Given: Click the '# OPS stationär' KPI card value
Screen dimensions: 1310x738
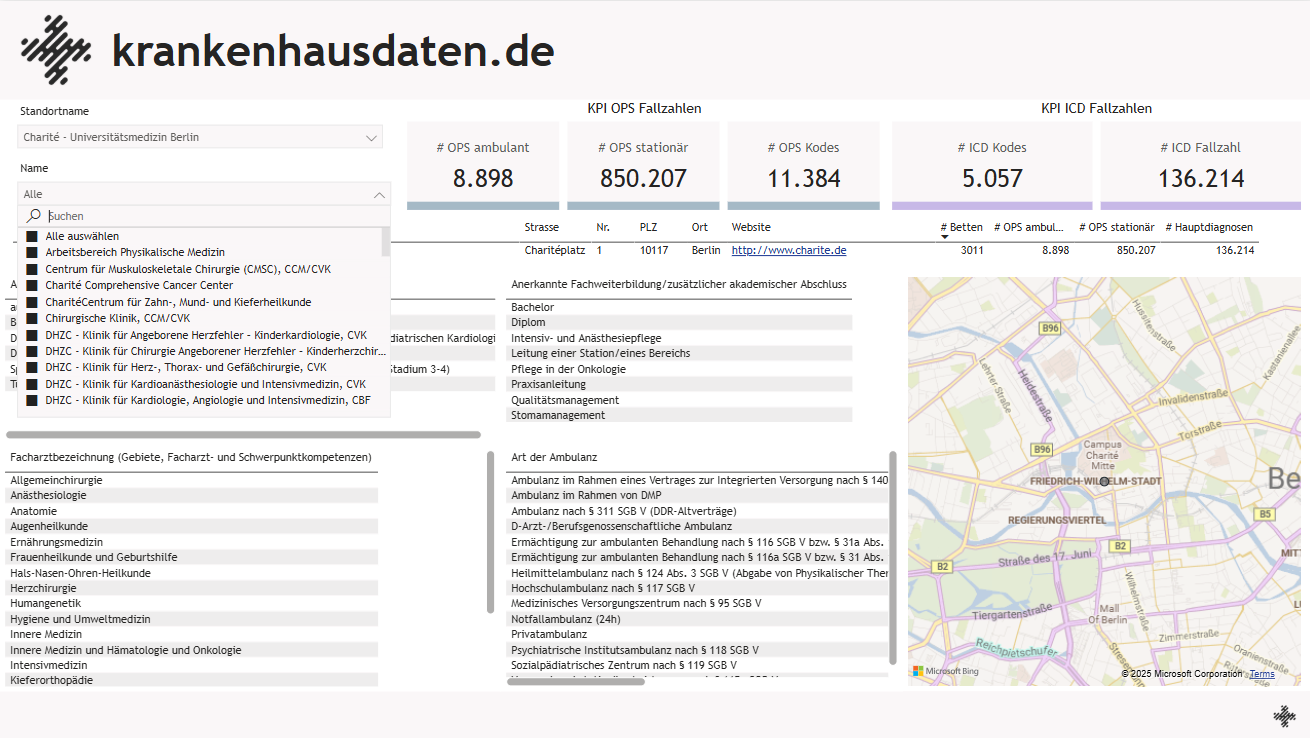Looking at the screenshot, I should pyautogui.click(x=644, y=179).
